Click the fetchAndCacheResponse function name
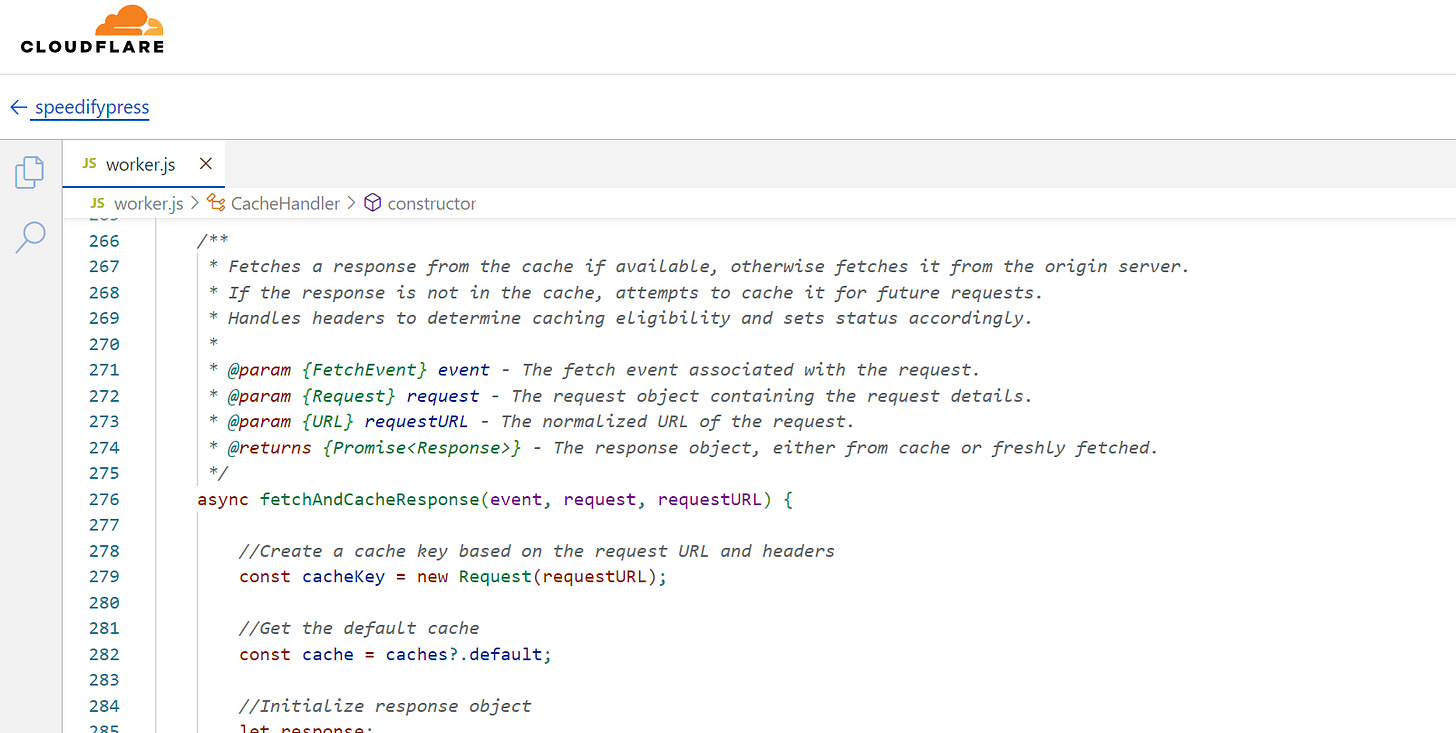Viewport: 1456px width, 733px height. click(x=369, y=499)
